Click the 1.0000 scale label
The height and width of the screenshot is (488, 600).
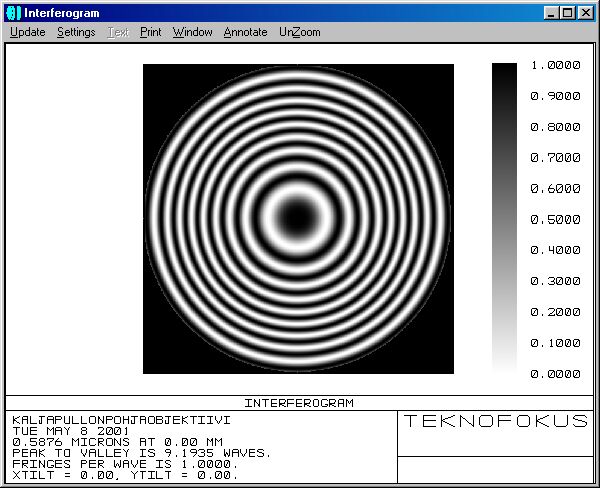[x=555, y=65]
